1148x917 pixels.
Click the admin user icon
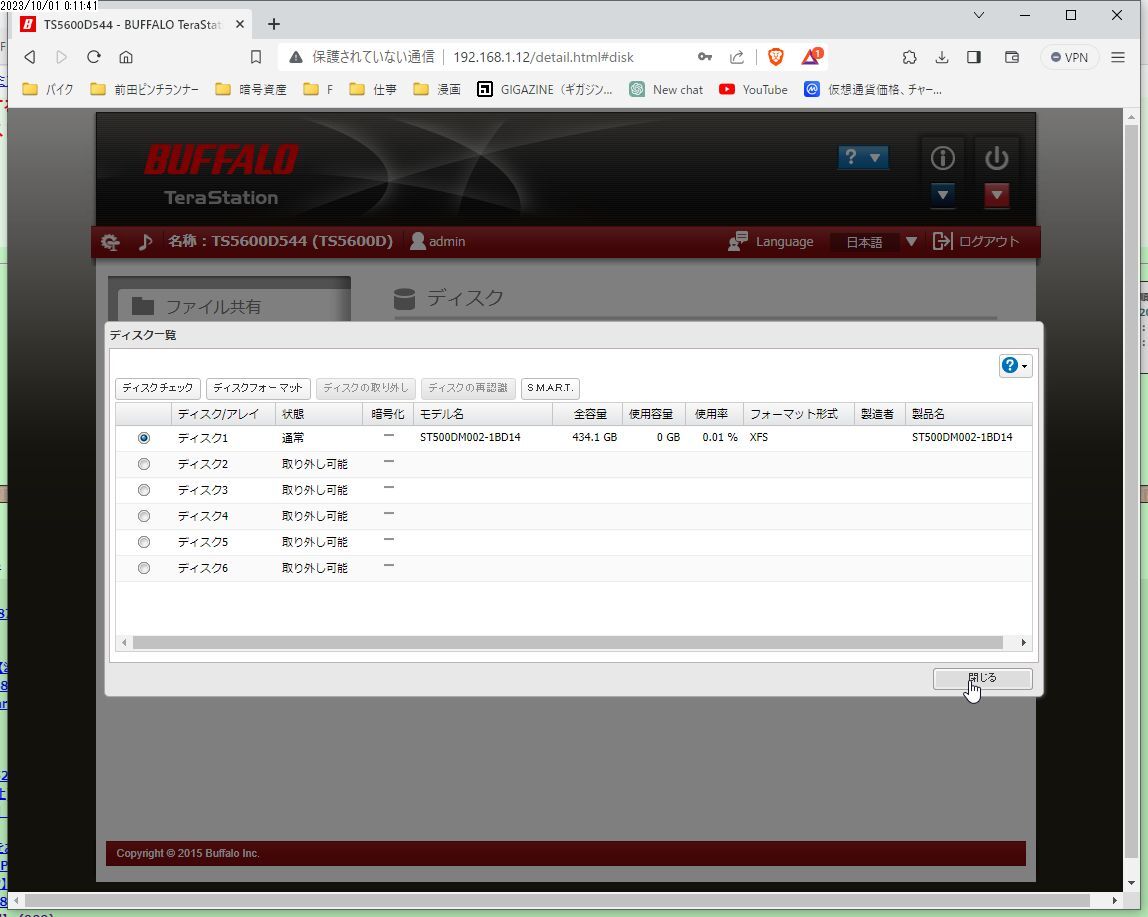point(418,241)
